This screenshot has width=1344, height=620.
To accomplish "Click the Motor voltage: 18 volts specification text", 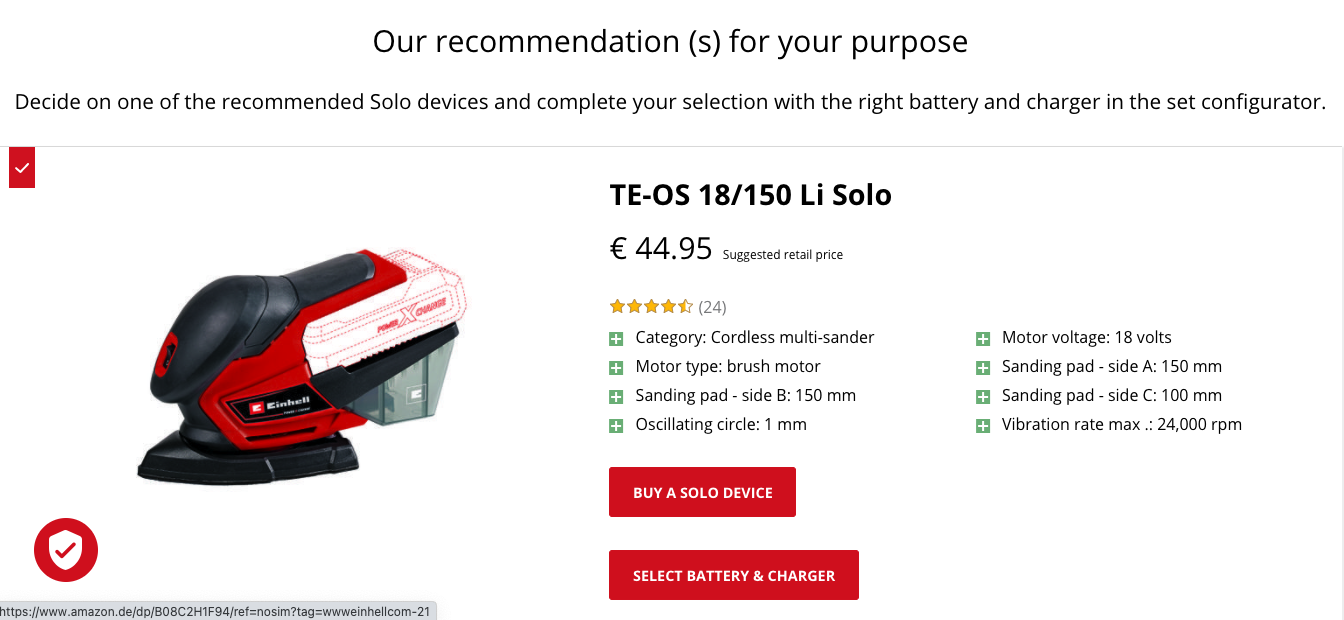I will pos(1086,337).
